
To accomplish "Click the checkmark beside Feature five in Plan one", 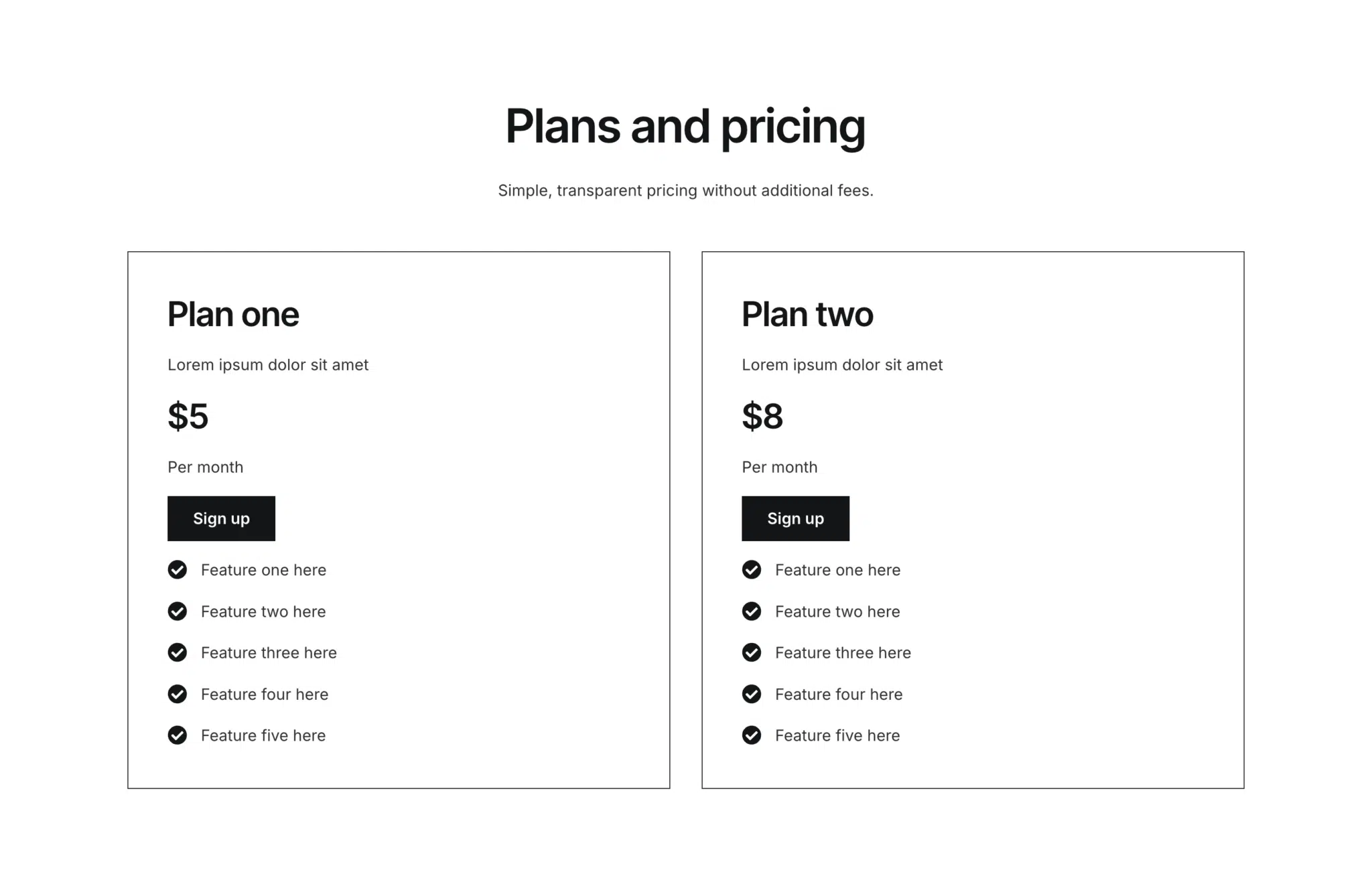I will tap(177, 735).
